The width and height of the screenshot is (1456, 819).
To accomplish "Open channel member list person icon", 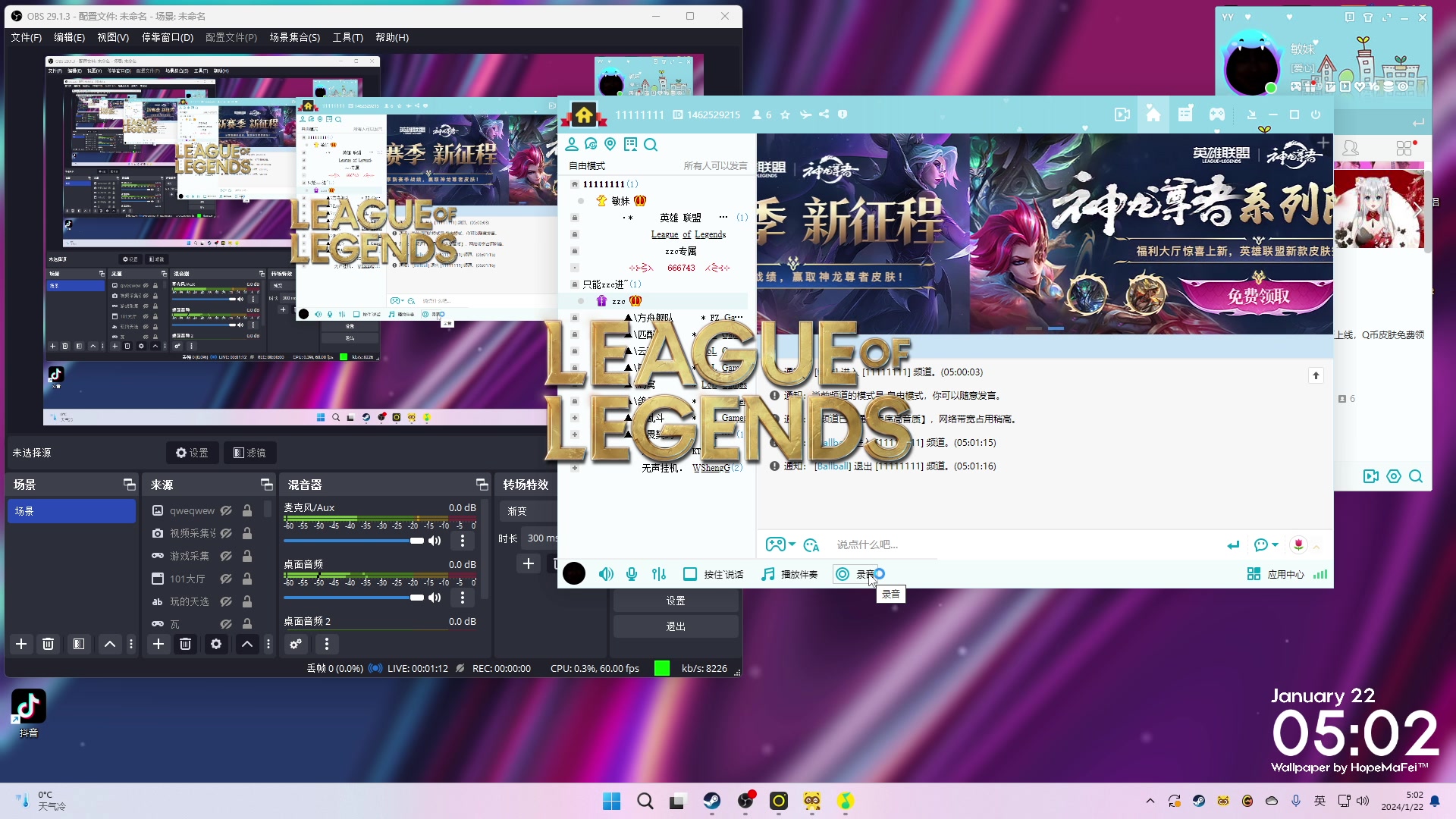I will tap(572, 144).
